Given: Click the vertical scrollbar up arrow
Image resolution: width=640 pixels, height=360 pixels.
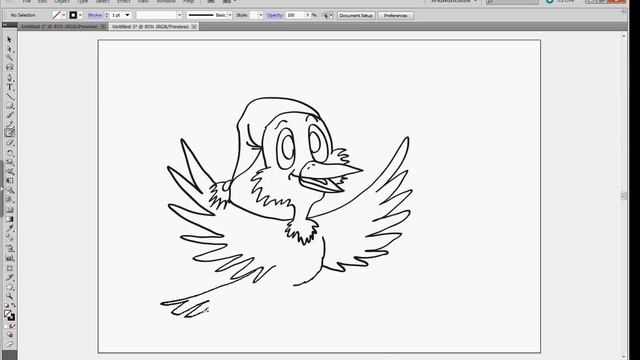Looking at the screenshot, I should (624, 36).
